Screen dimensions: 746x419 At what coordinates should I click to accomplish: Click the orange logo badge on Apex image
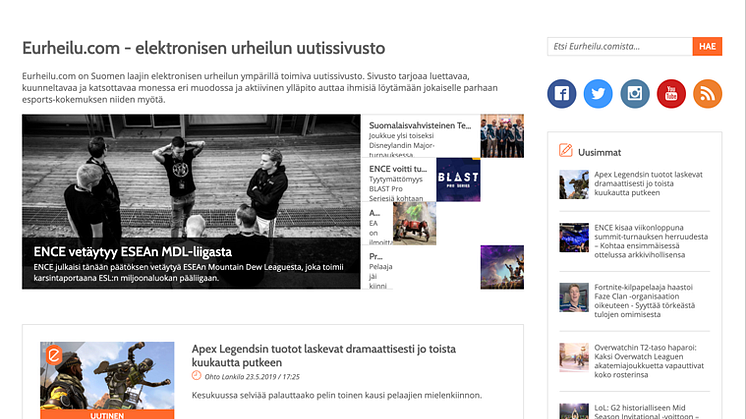pos(55,357)
